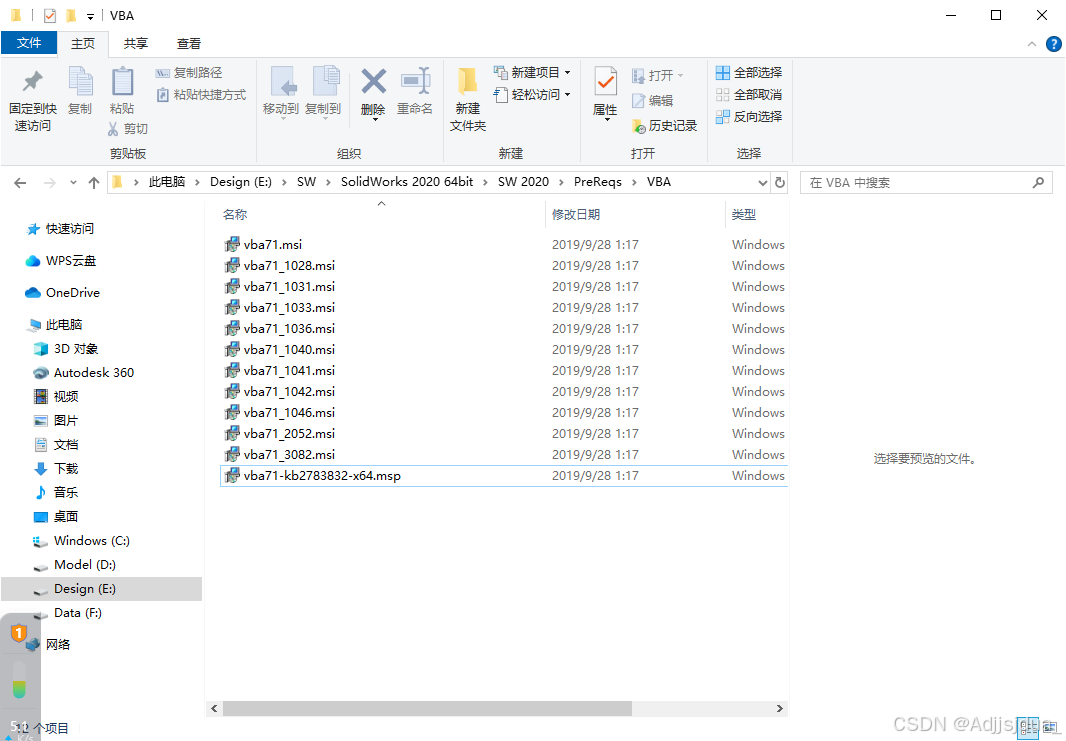This screenshot has width=1066, height=741.
Task: Click the Cut scissors button
Action: click(x=127, y=128)
